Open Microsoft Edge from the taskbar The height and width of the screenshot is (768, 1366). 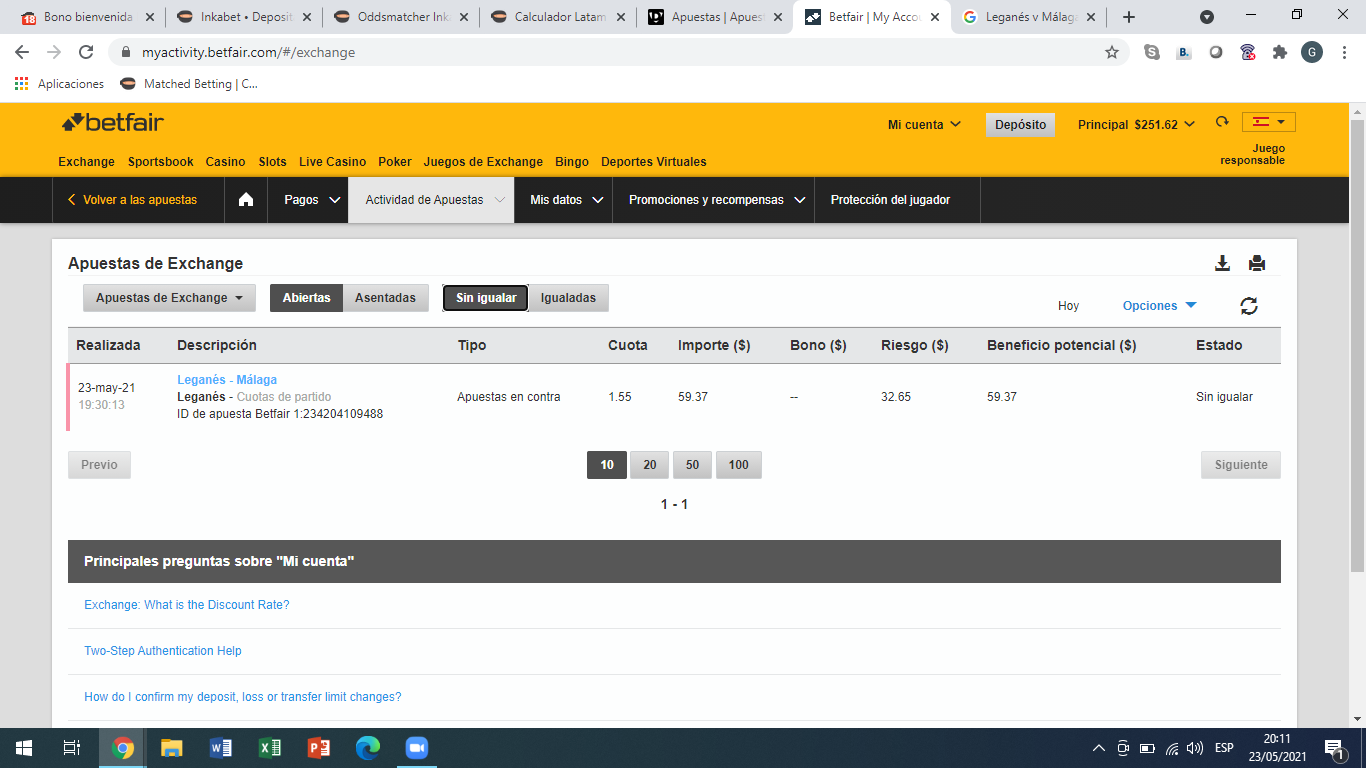pyautogui.click(x=368, y=748)
